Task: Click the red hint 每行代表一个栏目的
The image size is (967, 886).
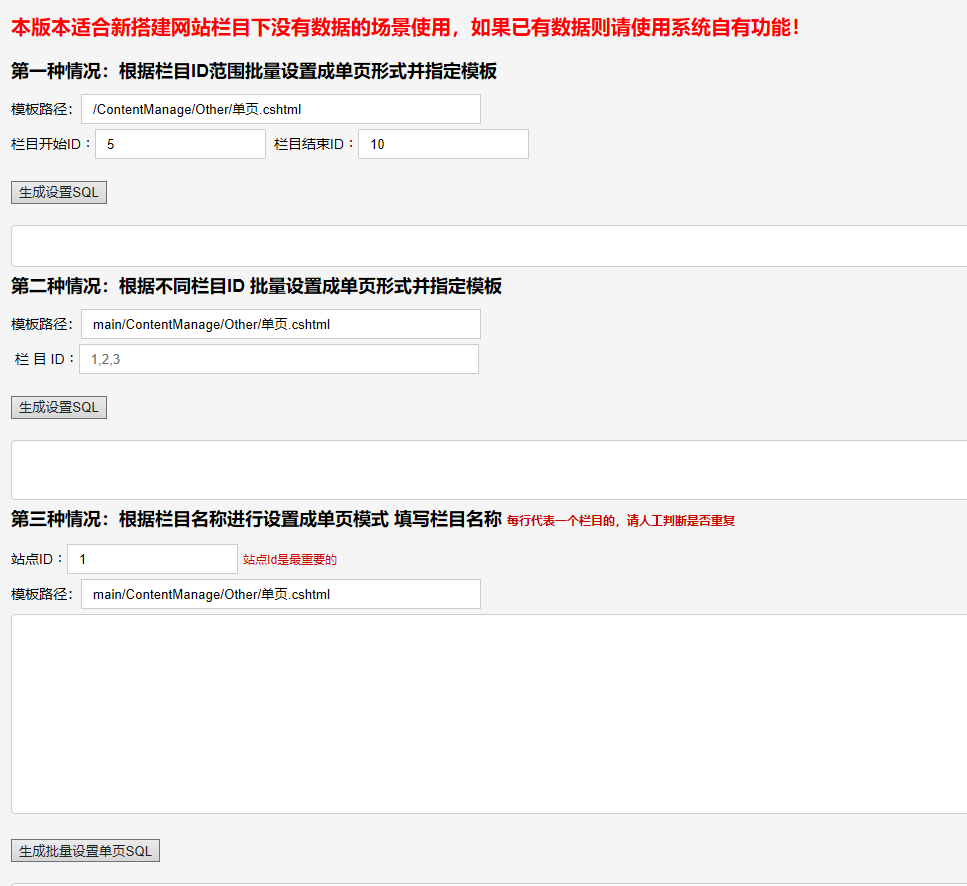Action: (620, 521)
